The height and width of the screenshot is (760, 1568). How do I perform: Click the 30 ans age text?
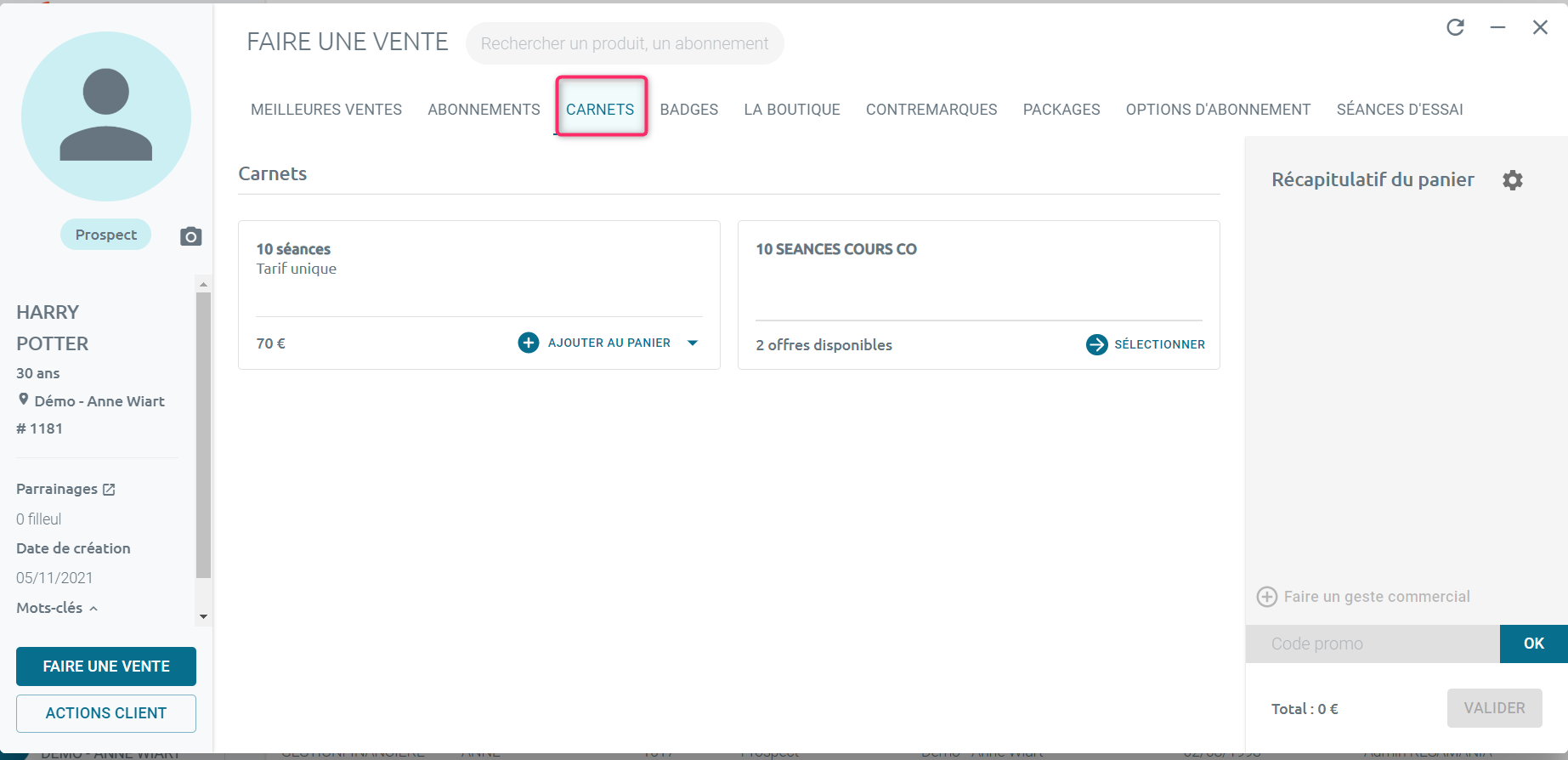click(x=38, y=373)
